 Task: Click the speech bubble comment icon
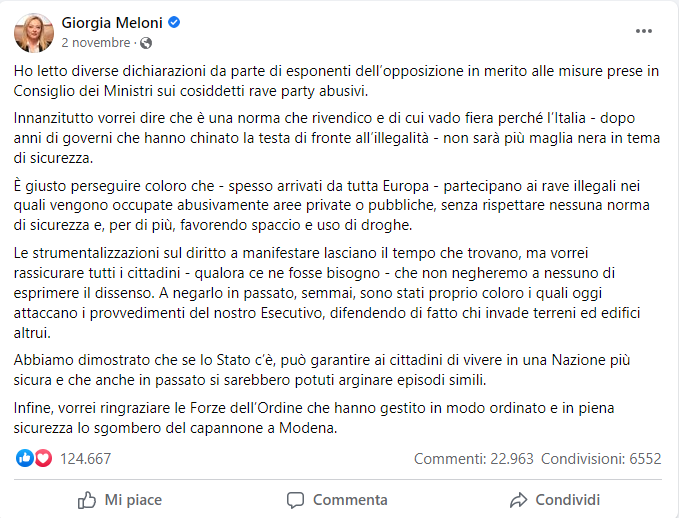(x=295, y=499)
